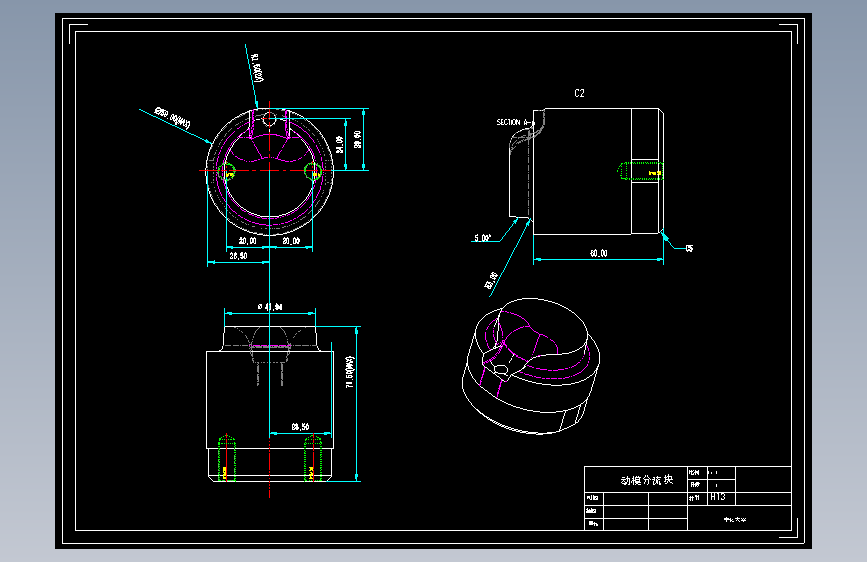Click the Ø41.94 diameter dimension above the front view
Viewport: 867px width, 562px height.
click(270, 306)
